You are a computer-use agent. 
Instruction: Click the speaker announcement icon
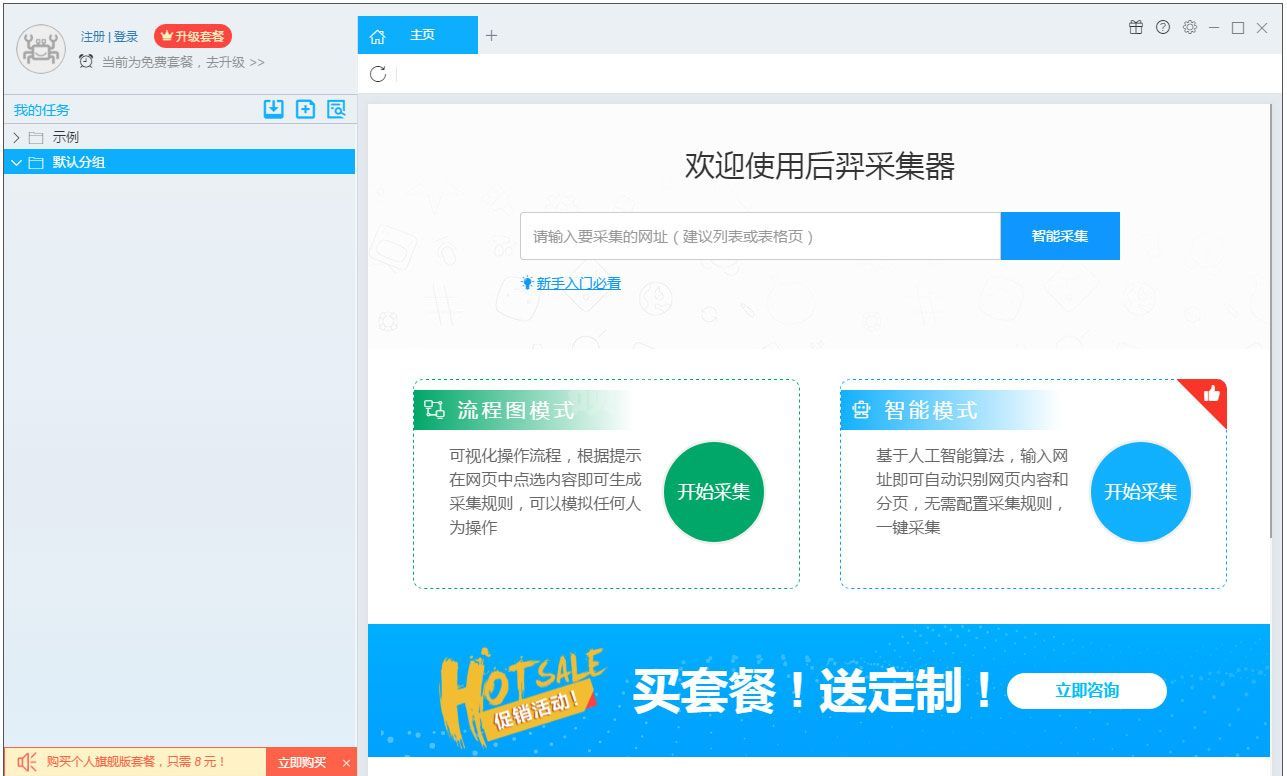point(27,762)
